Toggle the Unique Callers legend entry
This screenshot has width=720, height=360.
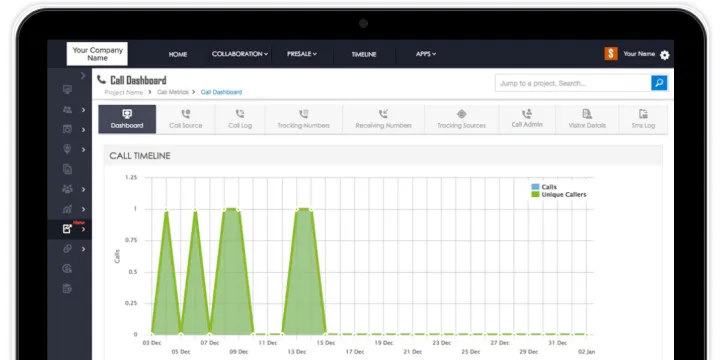point(559,195)
